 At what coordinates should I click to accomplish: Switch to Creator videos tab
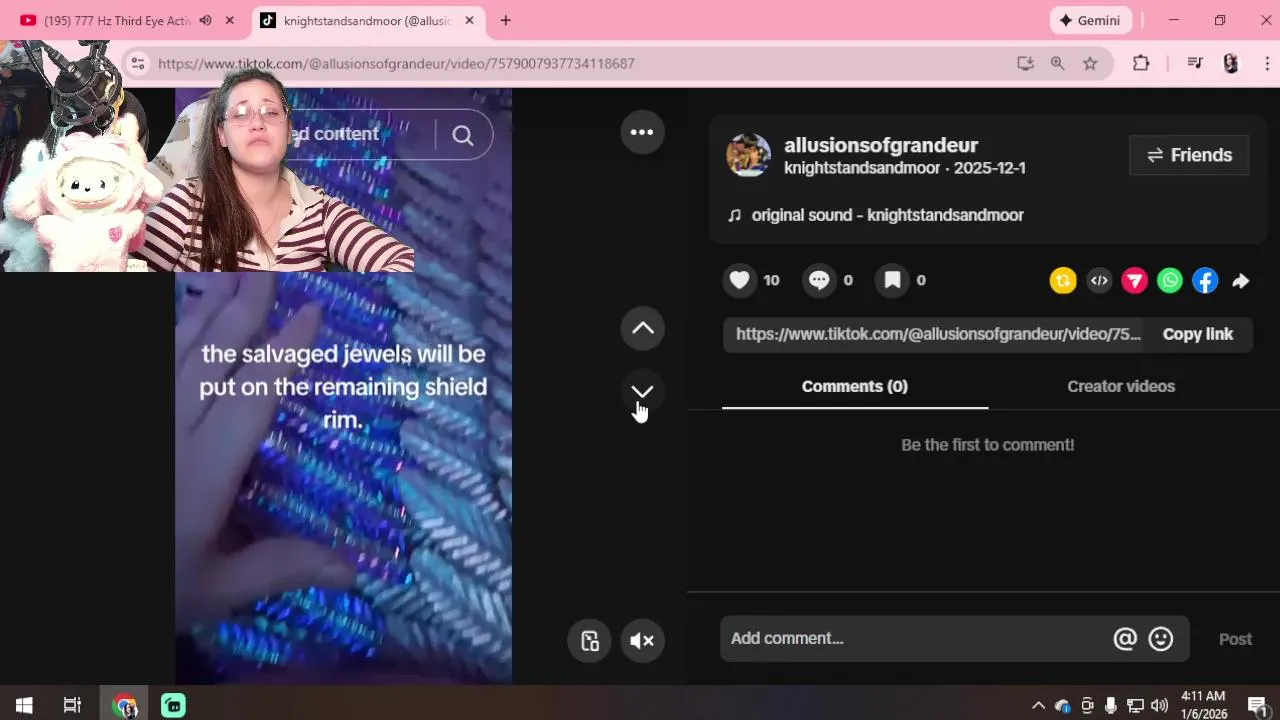(1121, 386)
